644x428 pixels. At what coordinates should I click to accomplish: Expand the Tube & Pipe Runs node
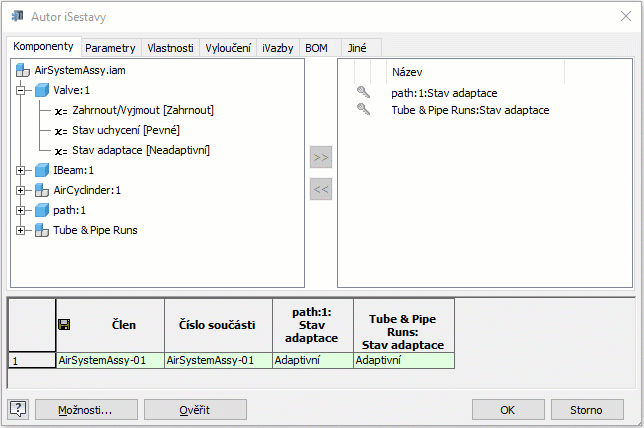click(21, 230)
